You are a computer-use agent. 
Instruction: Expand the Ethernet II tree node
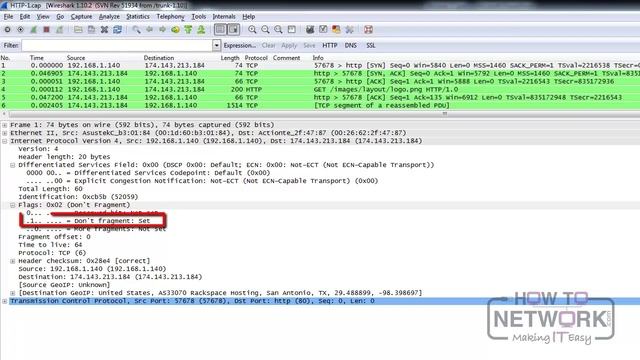point(4,133)
